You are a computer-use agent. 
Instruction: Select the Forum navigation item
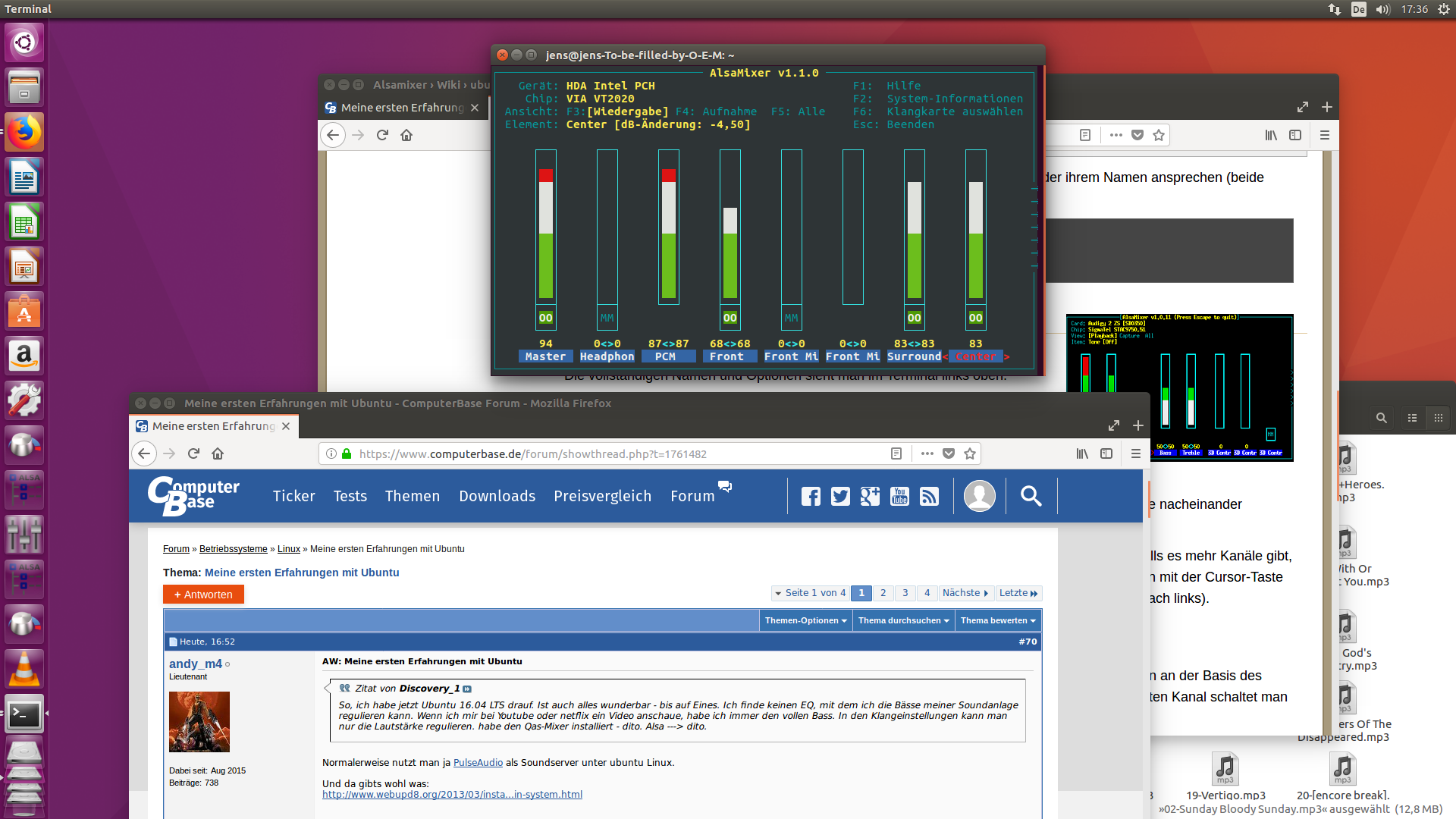click(692, 496)
